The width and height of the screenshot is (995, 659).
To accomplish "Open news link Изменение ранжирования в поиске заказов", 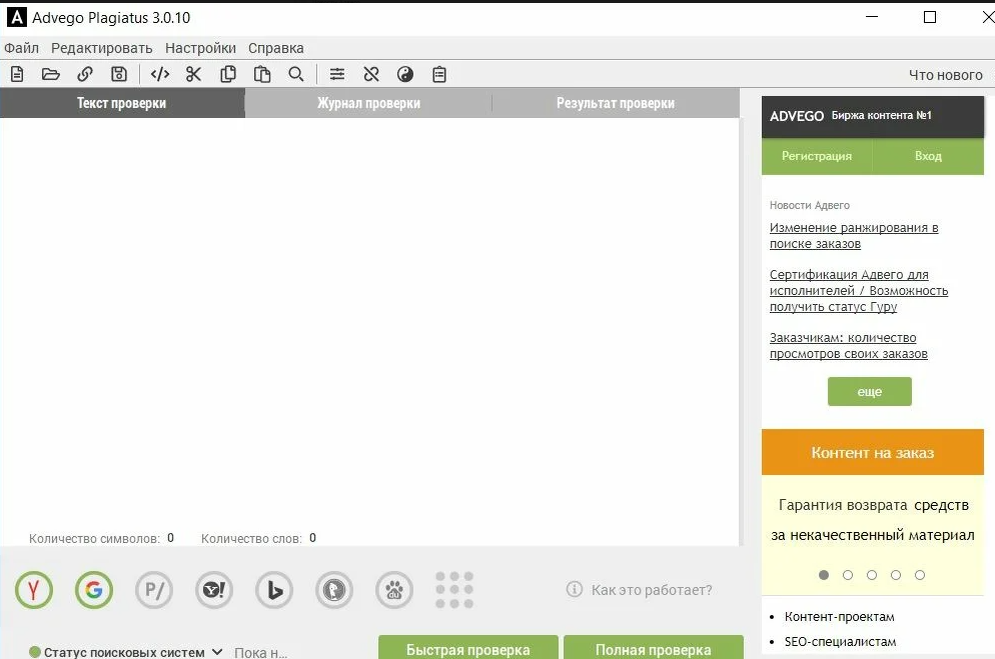I will [x=854, y=235].
